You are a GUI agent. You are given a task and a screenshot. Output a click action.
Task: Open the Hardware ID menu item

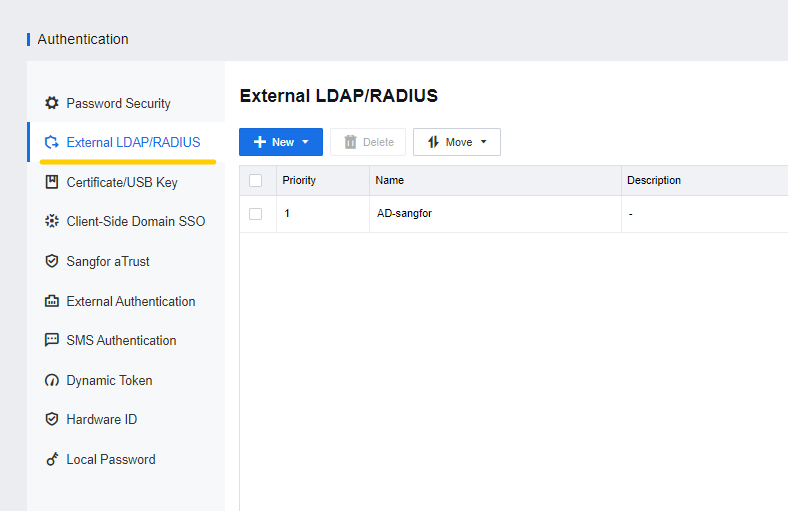102,420
